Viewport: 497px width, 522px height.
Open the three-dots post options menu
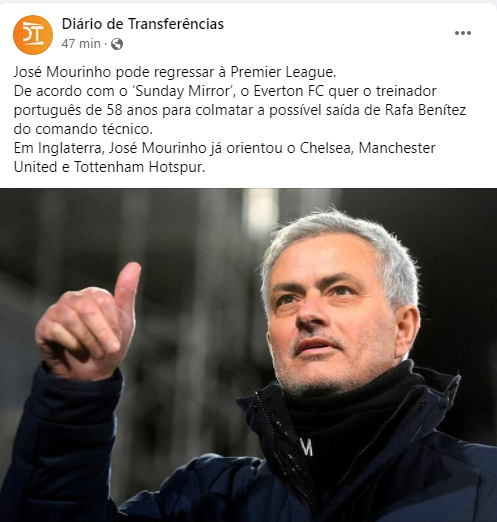pyautogui.click(x=463, y=33)
